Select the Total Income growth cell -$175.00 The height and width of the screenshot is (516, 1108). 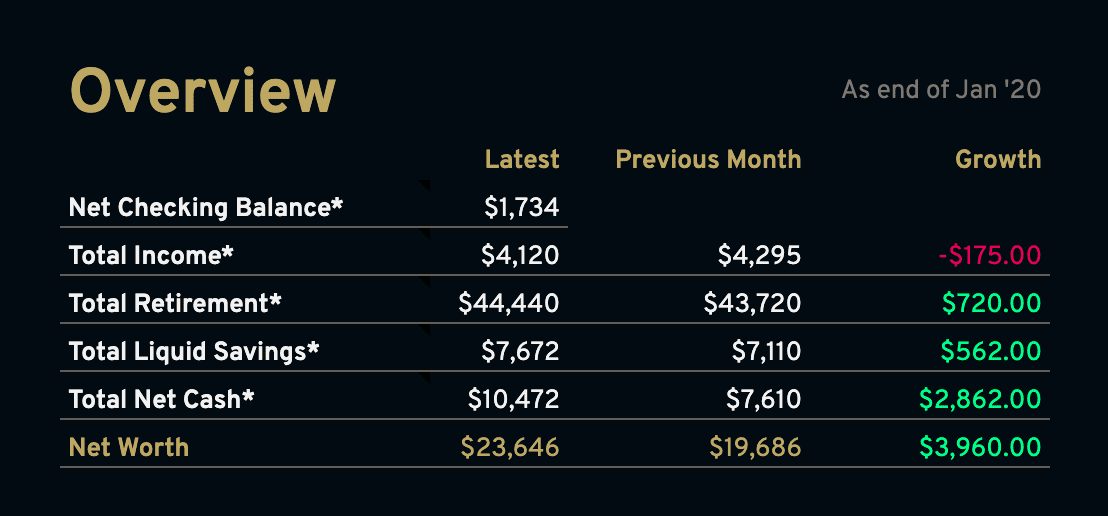(989, 256)
